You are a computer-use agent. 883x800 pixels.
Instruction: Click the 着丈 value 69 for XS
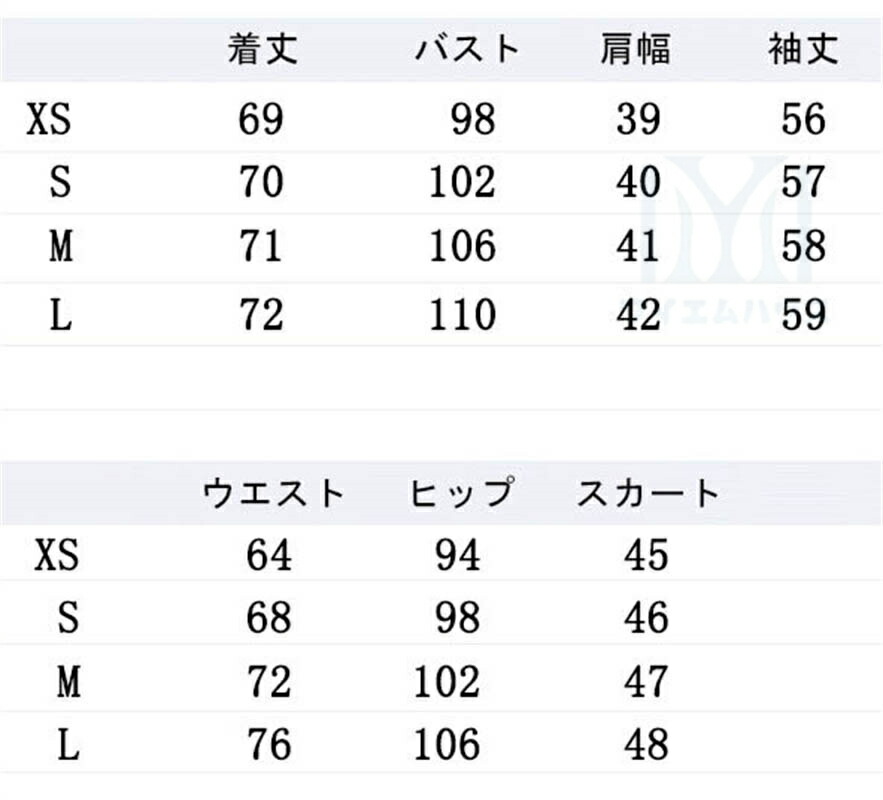coord(261,120)
